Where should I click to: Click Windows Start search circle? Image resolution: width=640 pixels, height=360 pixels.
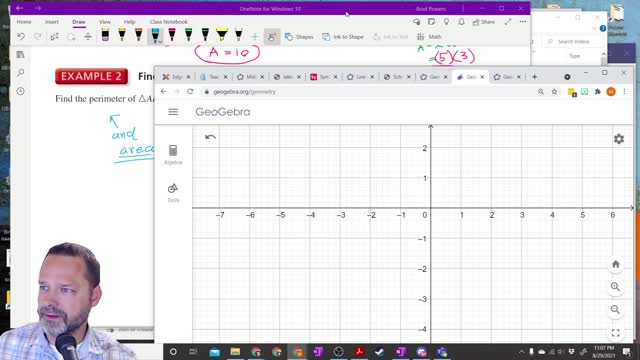pos(173,351)
